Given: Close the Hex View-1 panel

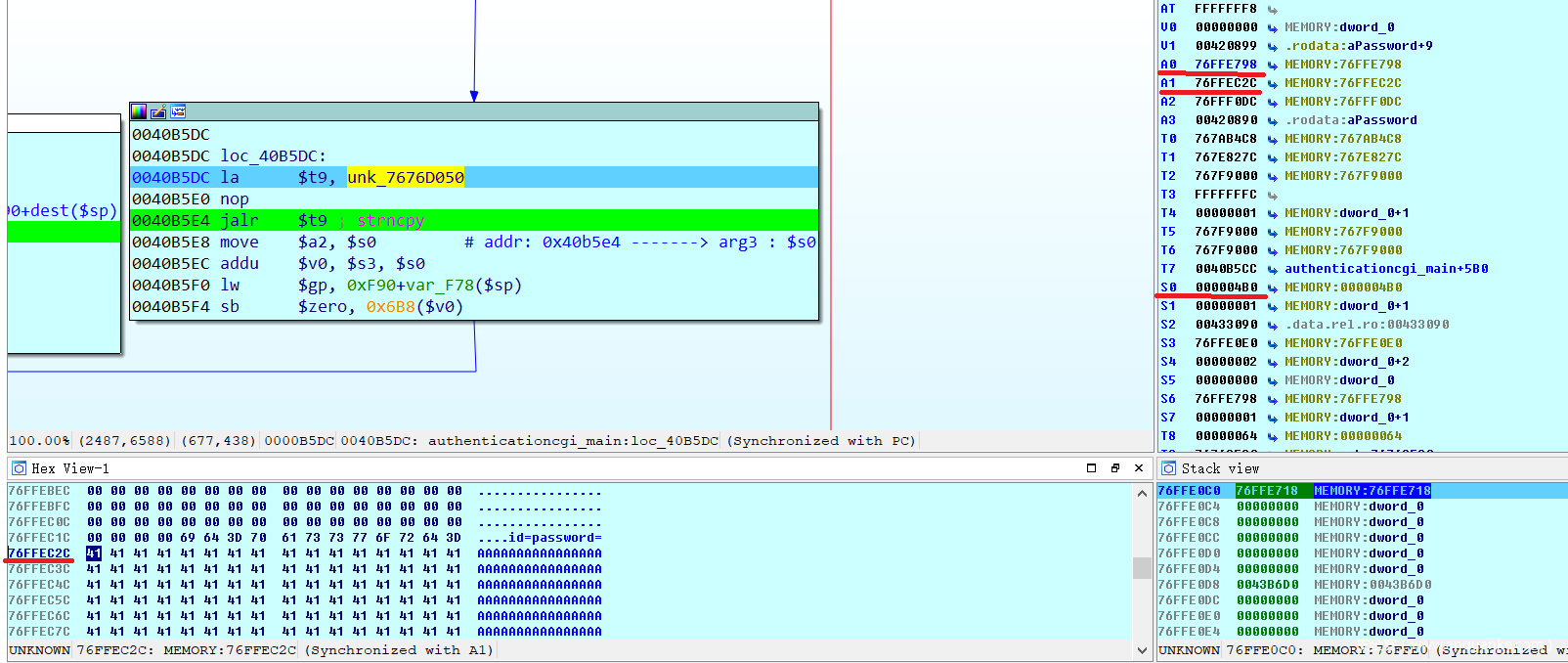Looking at the screenshot, I should click(x=1139, y=468).
